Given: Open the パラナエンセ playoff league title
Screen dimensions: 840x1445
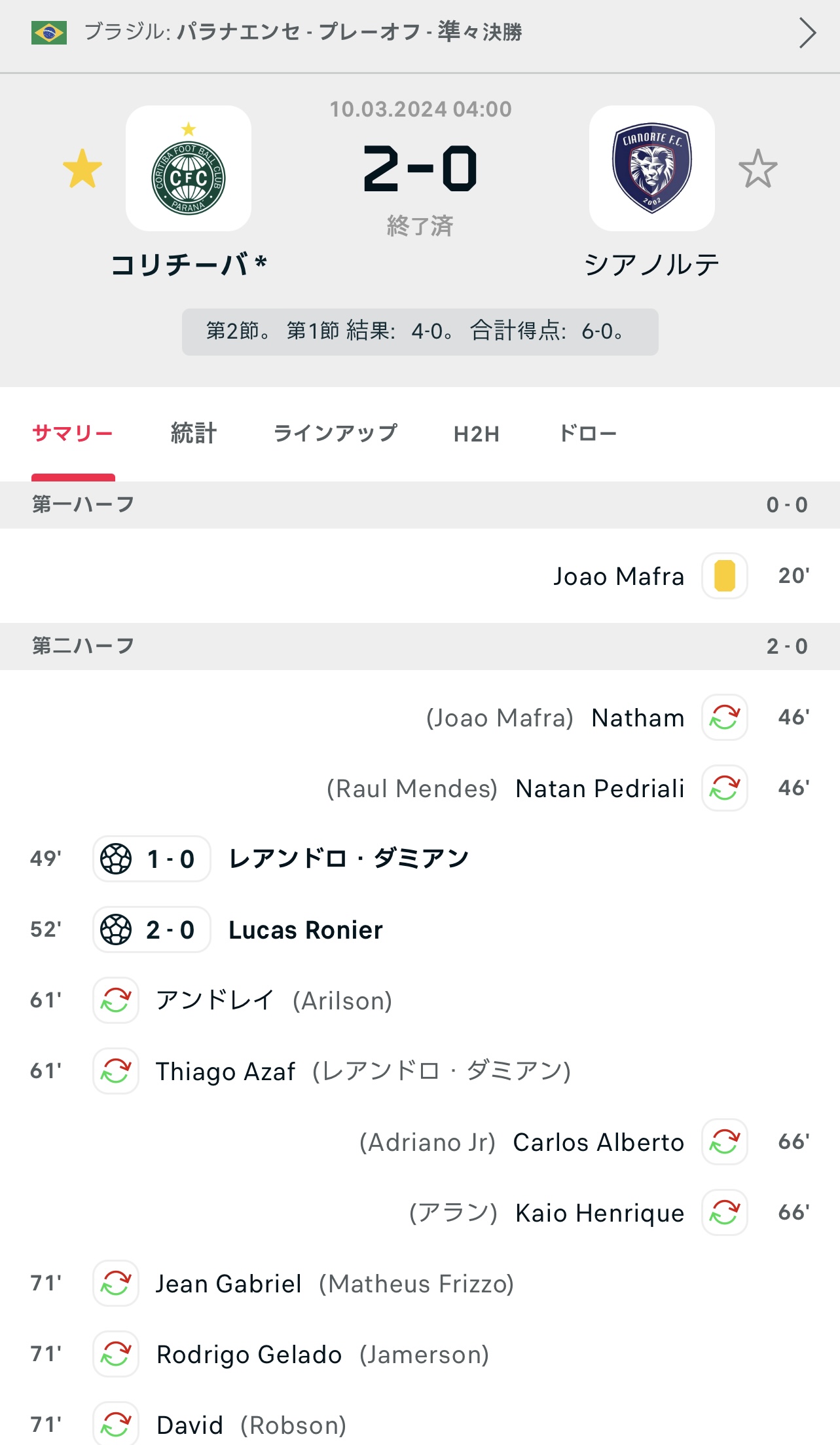Looking at the screenshot, I should coord(349,32).
